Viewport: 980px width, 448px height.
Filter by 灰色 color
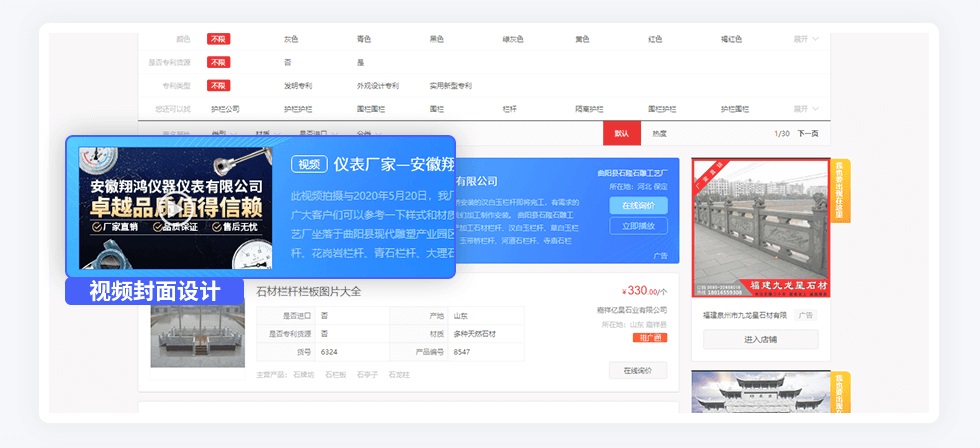click(291, 39)
